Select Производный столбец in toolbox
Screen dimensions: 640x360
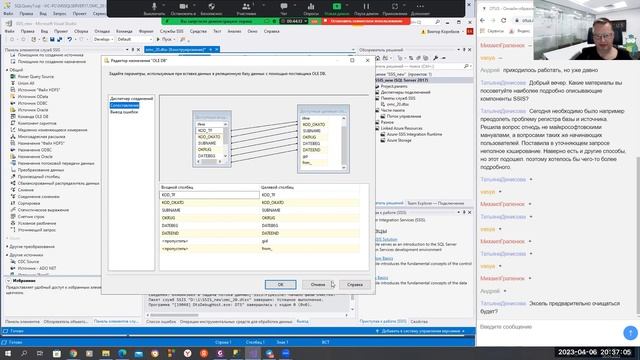coord(38,177)
